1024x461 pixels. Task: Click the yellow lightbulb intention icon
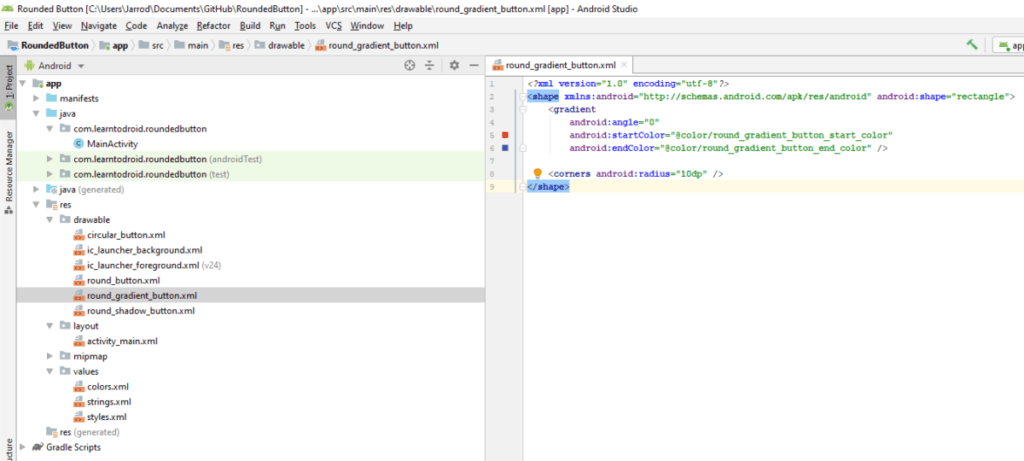coord(537,174)
